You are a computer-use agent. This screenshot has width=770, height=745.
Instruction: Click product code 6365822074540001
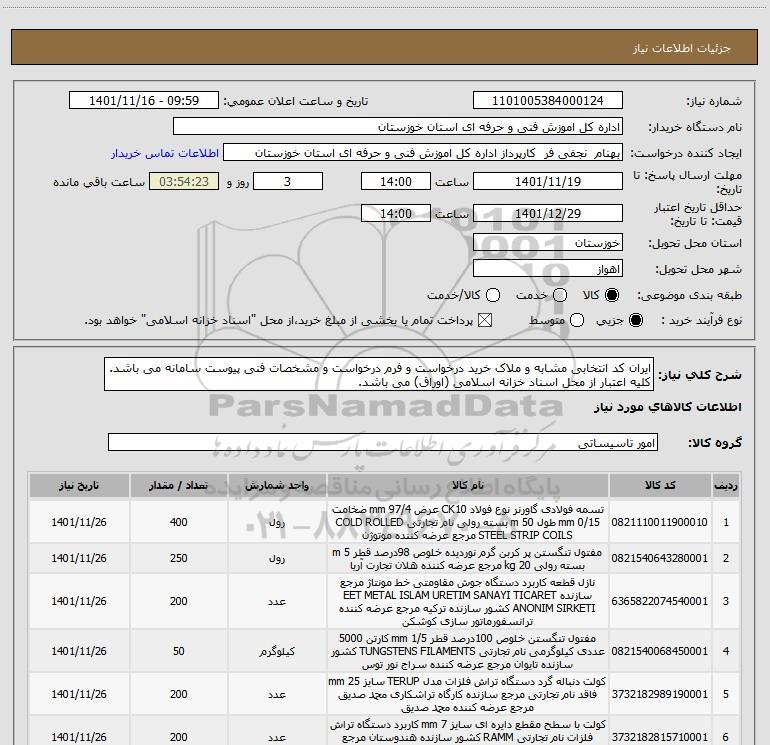click(660, 601)
